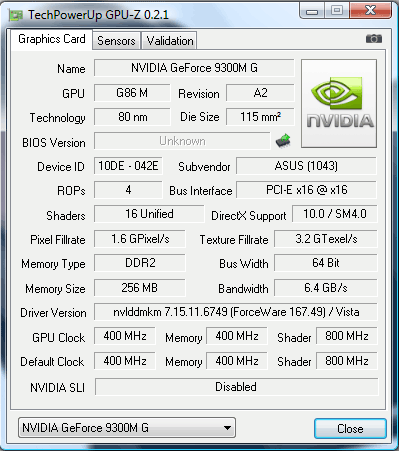This screenshot has width=399, height=451.
Task: Click the Default Clock 400 MHz field
Action: coord(125,361)
